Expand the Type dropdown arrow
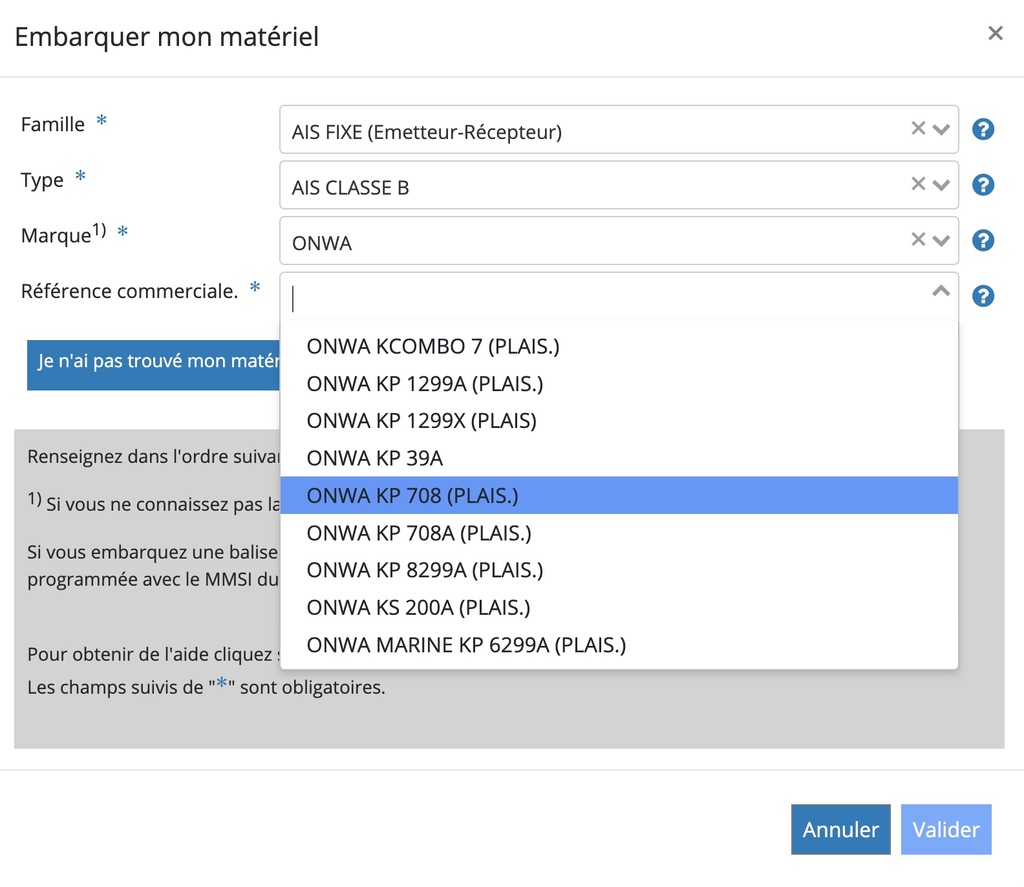This screenshot has height=887, width=1024. tap(941, 185)
